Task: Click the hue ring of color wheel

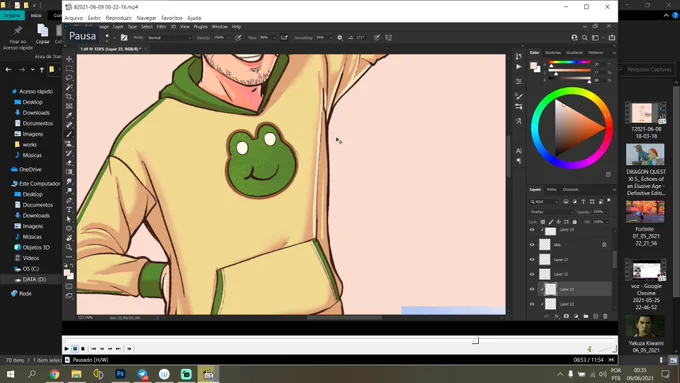Action: (x=572, y=91)
